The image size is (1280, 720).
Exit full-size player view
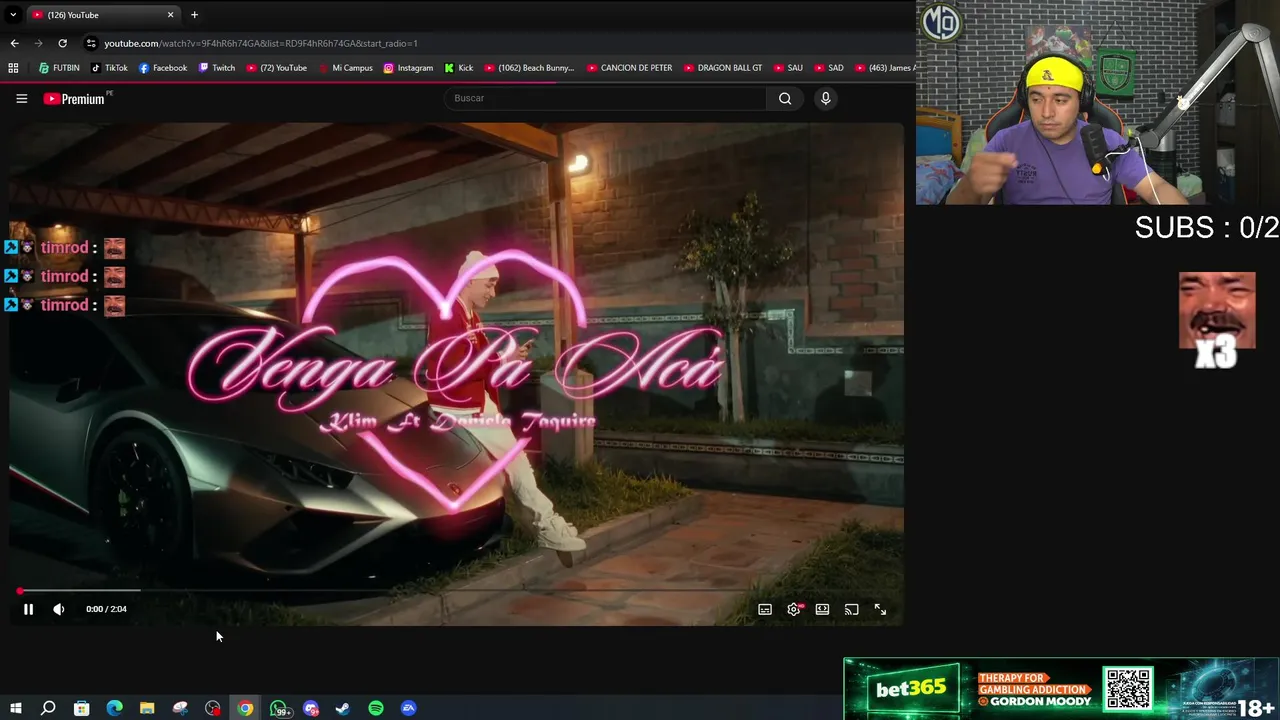(880, 609)
